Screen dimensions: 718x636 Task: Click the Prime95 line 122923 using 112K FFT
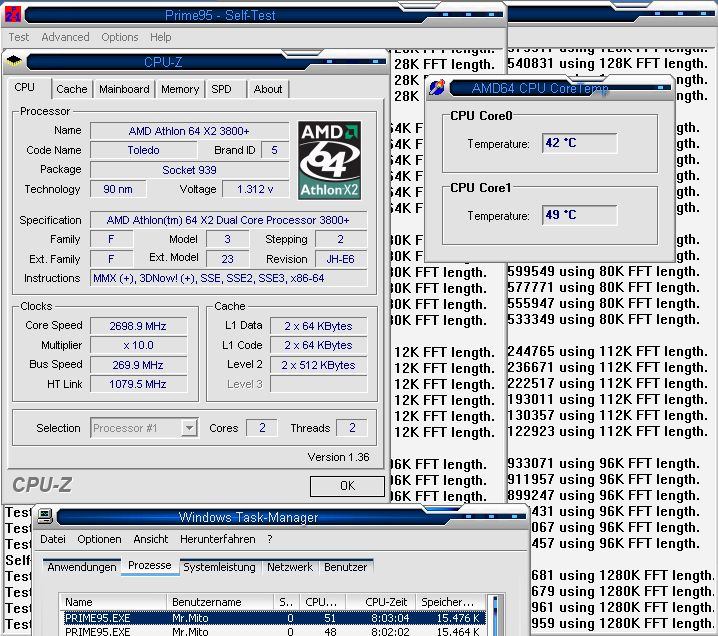pos(608,431)
